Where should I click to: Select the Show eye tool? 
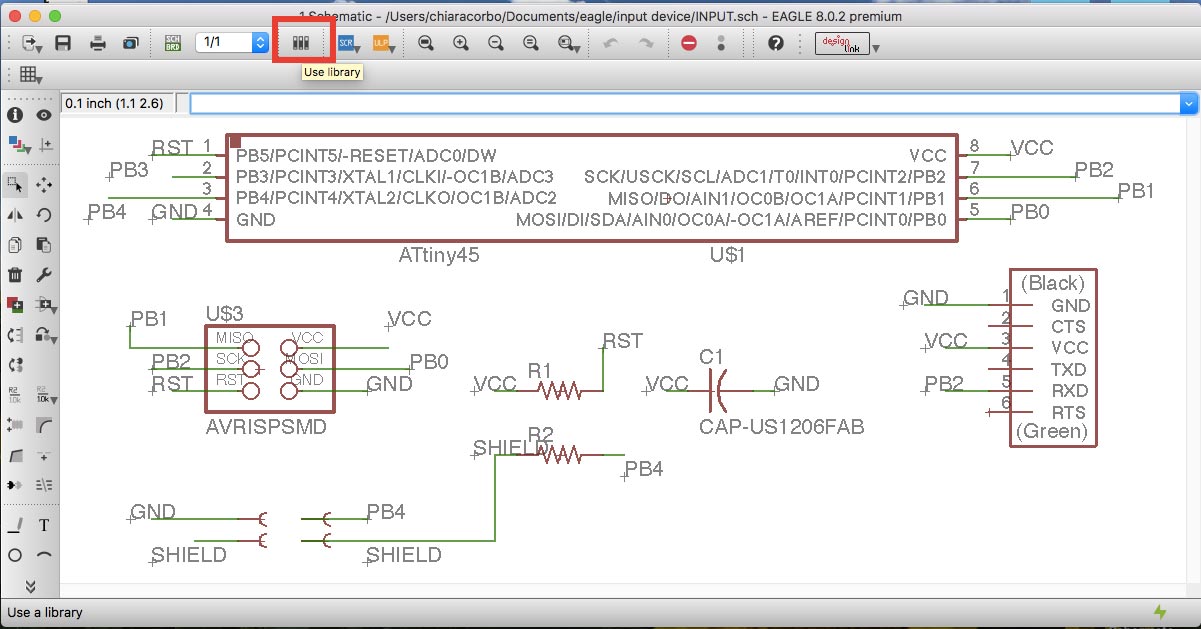[44, 116]
